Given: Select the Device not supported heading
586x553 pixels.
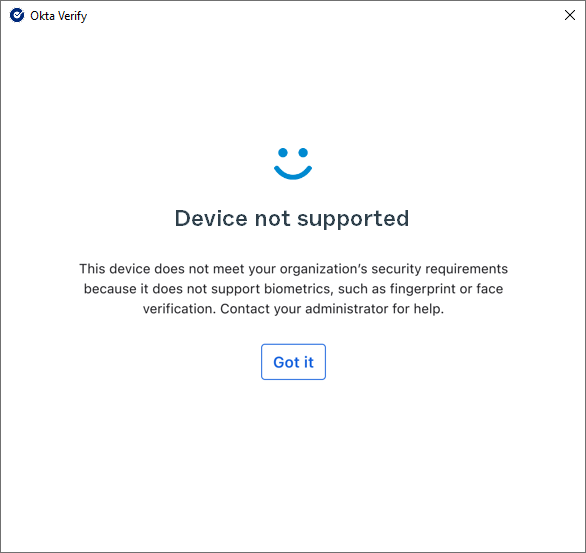Looking at the screenshot, I should point(292,218).
